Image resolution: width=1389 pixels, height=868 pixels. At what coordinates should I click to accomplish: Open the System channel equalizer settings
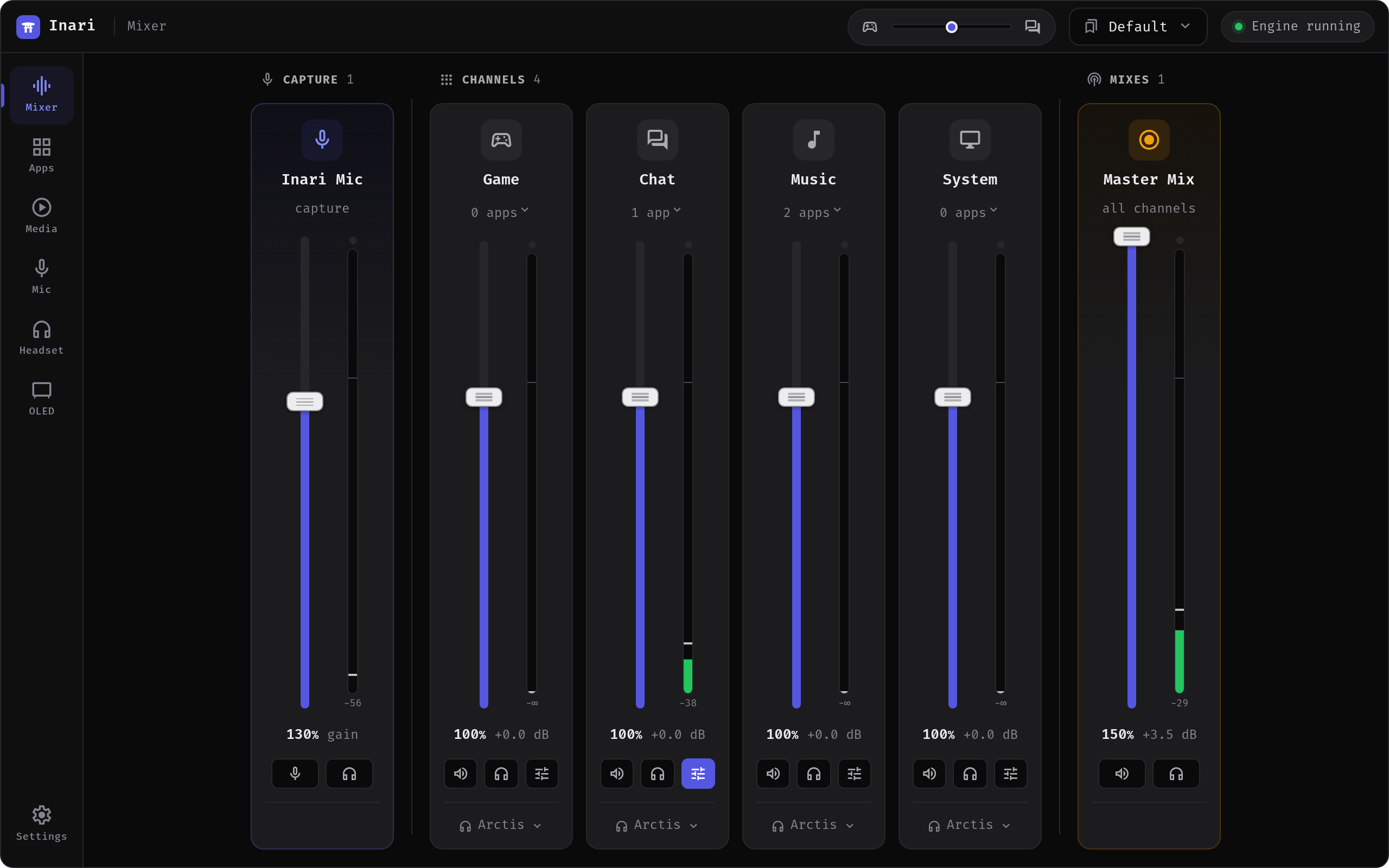1010,773
